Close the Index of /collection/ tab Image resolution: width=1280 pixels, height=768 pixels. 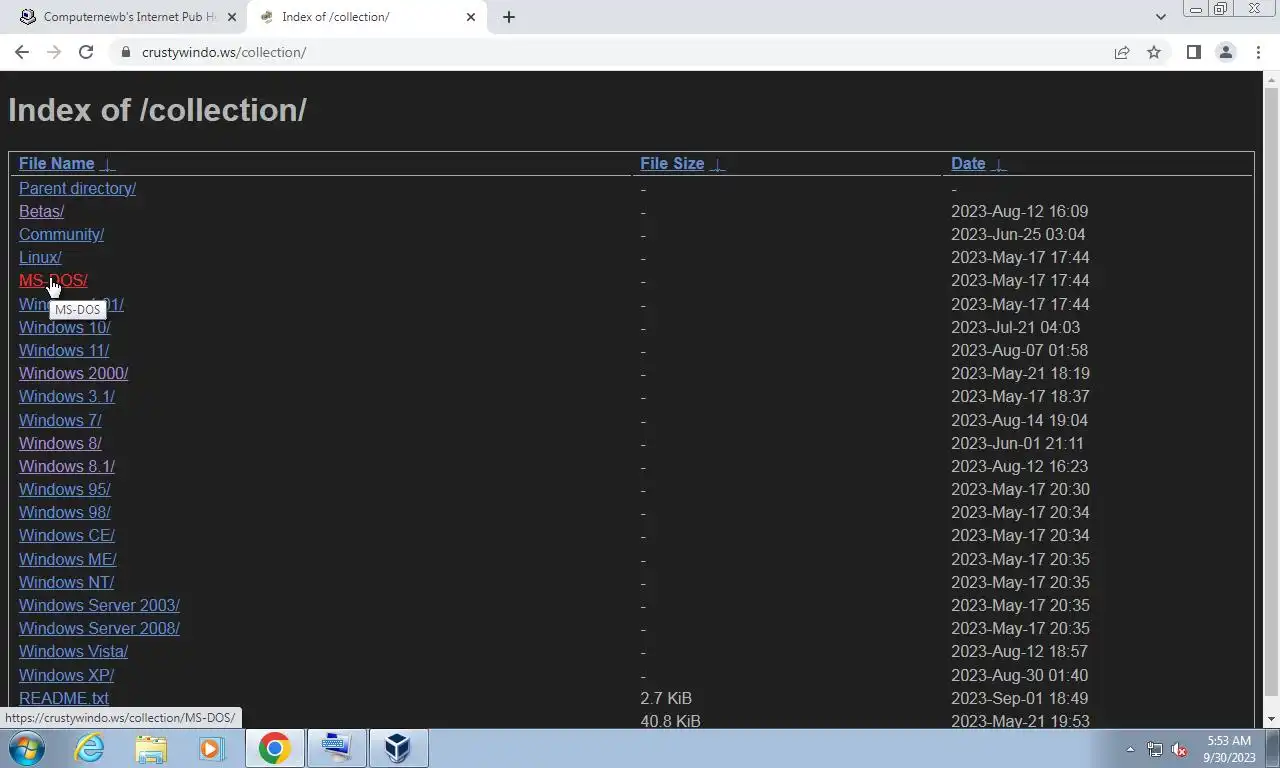(x=470, y=17)
